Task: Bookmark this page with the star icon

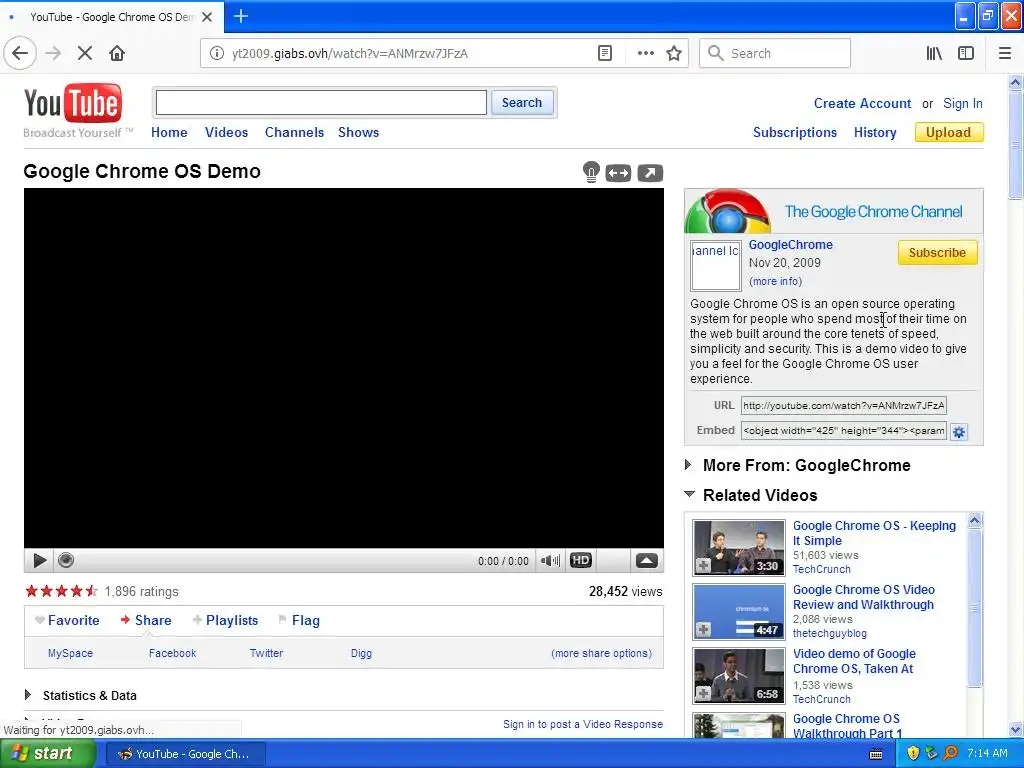Action: [x=674, y=54]
